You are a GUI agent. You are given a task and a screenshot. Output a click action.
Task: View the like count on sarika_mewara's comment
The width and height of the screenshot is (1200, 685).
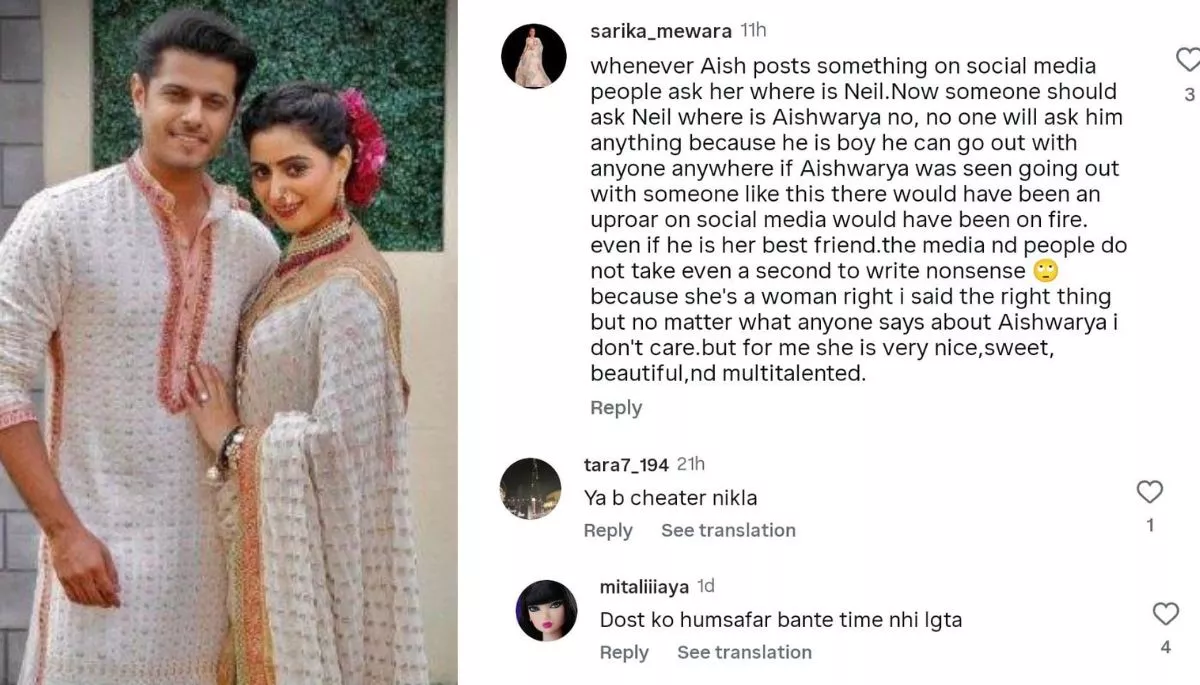point(1189,95)
